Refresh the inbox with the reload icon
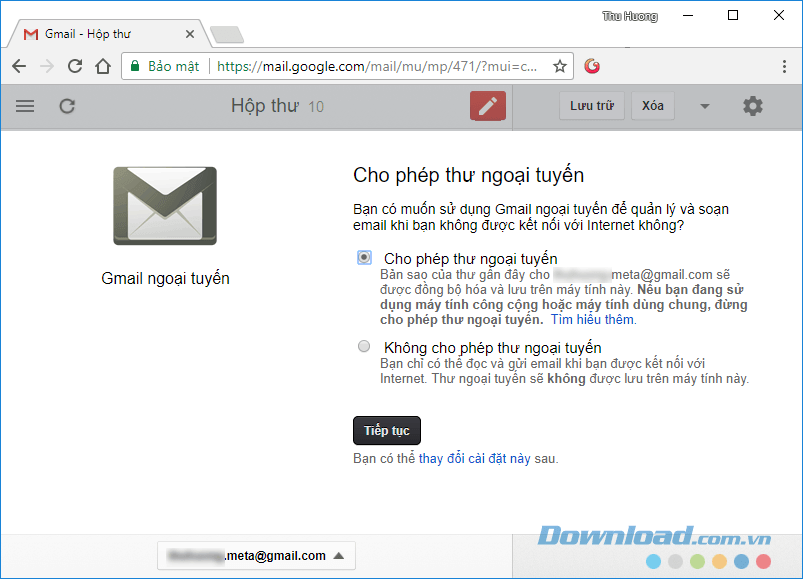Screen dimensions: 803x579 coord(65,105)
